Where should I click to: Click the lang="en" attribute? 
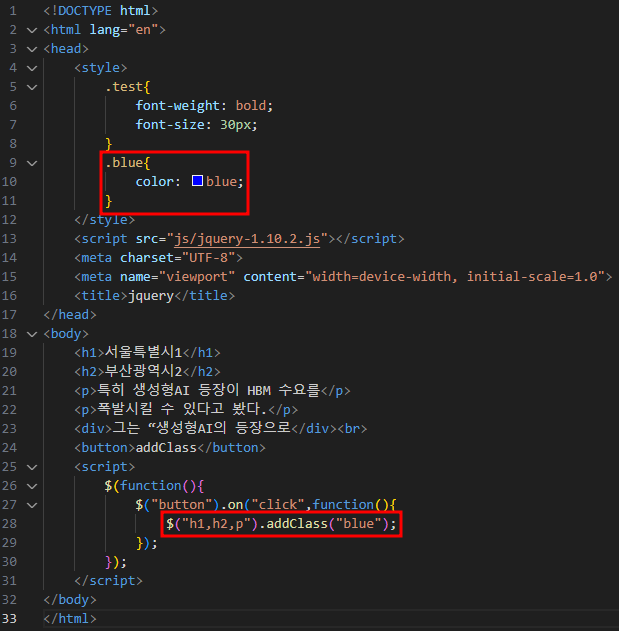(124, 30)
